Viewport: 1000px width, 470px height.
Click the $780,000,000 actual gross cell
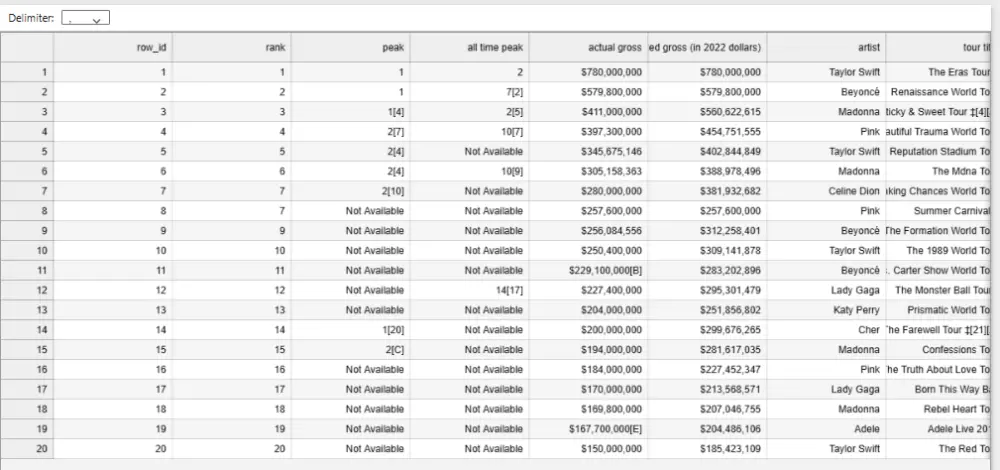[x=588, y=72]
